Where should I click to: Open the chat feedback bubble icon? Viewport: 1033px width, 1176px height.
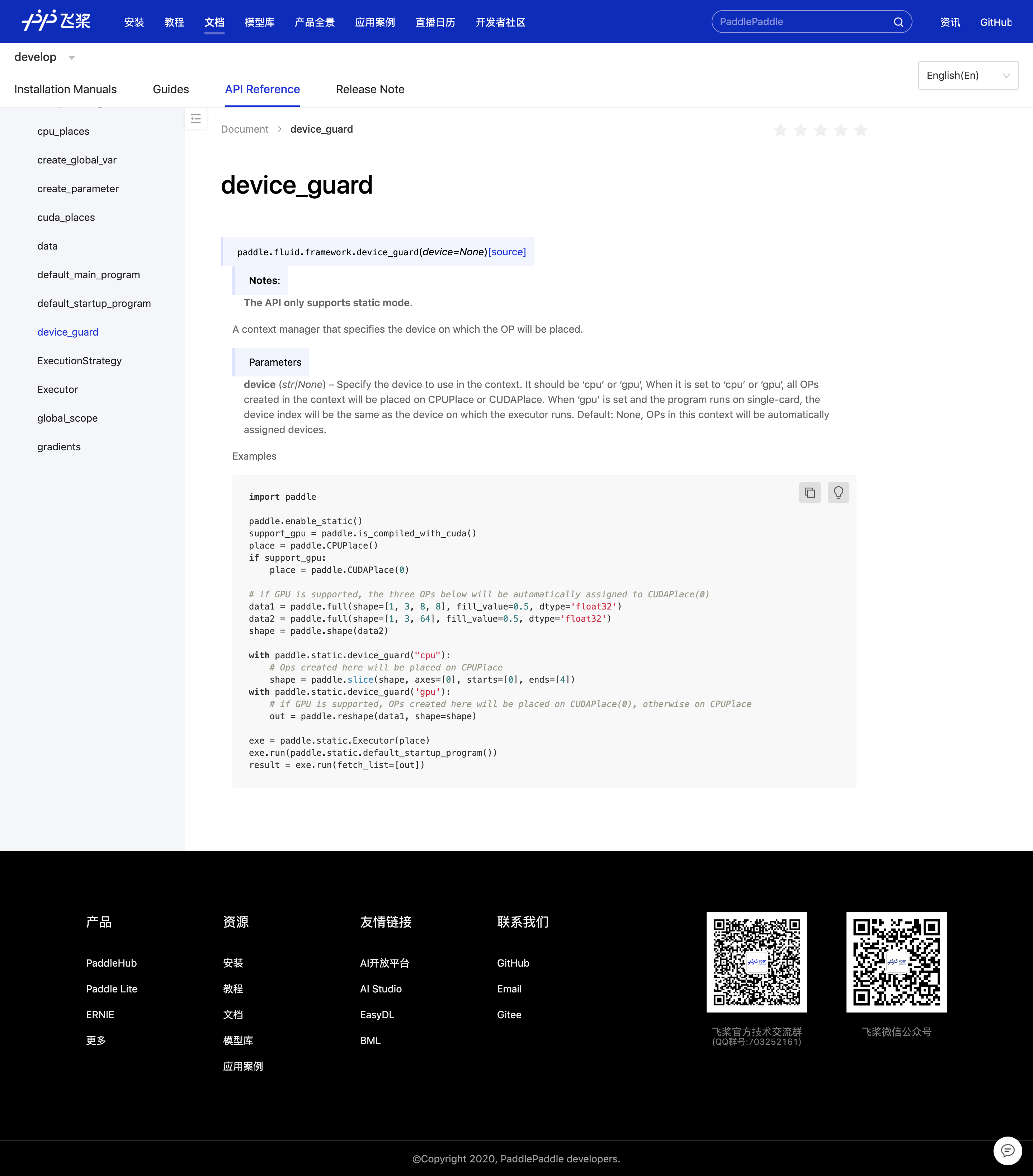(x=1007, y=1150)
